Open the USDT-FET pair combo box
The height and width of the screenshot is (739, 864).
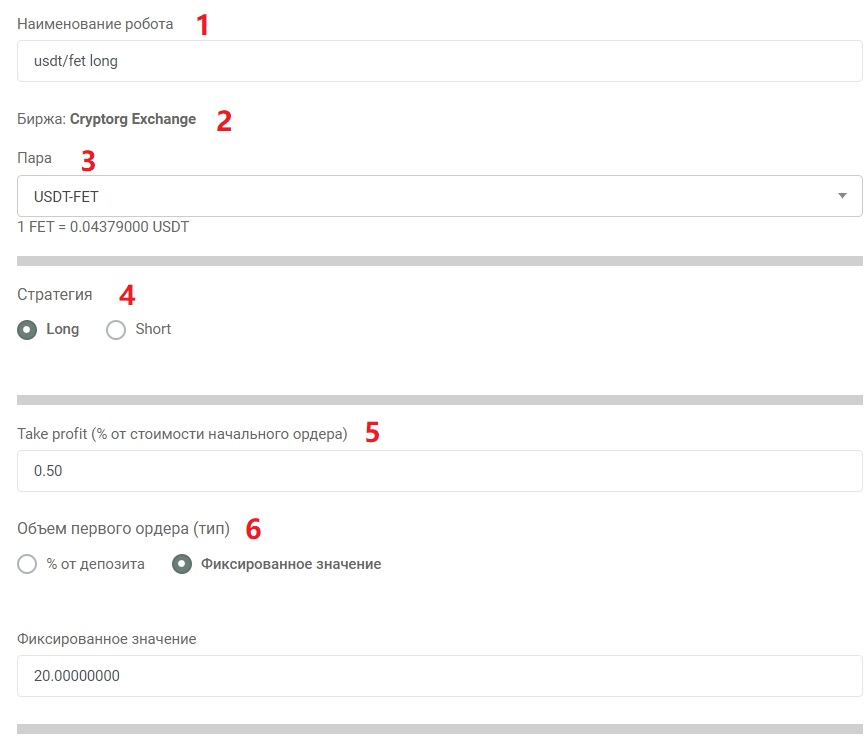click(440, 196)
